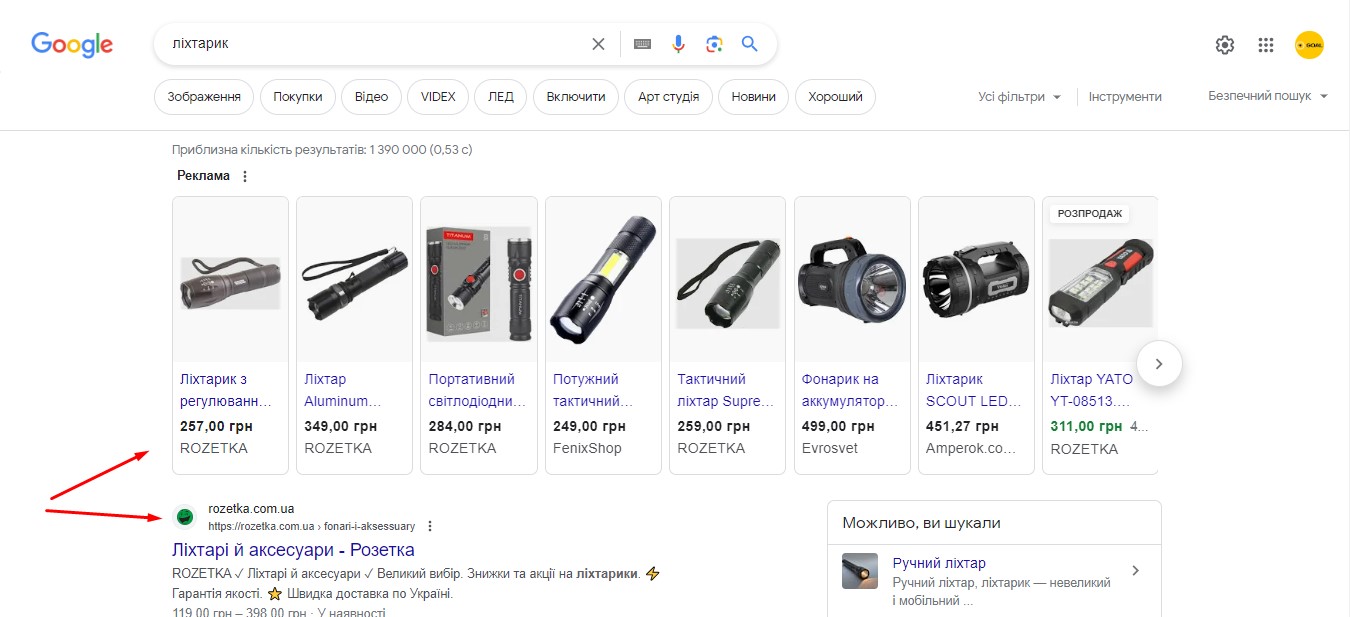The width and height of the screenshot is (1350, 617).
Task: Expand the Усі фільтри dropdown
Action: click(1020, 97)
